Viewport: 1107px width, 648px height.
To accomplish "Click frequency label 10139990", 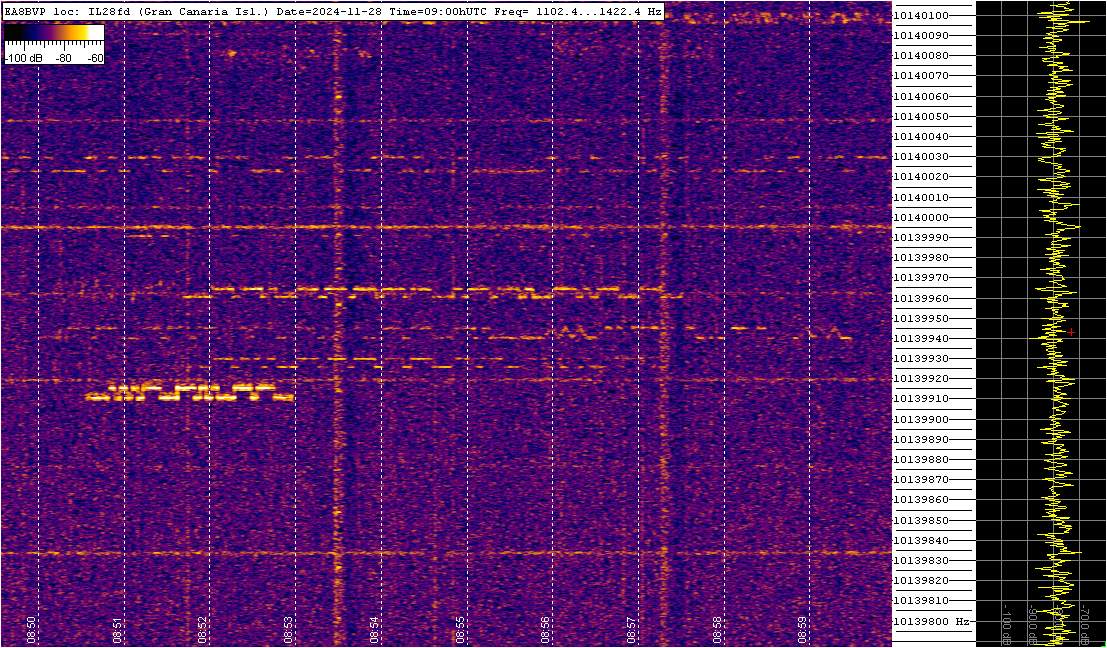I will [921, 238].
